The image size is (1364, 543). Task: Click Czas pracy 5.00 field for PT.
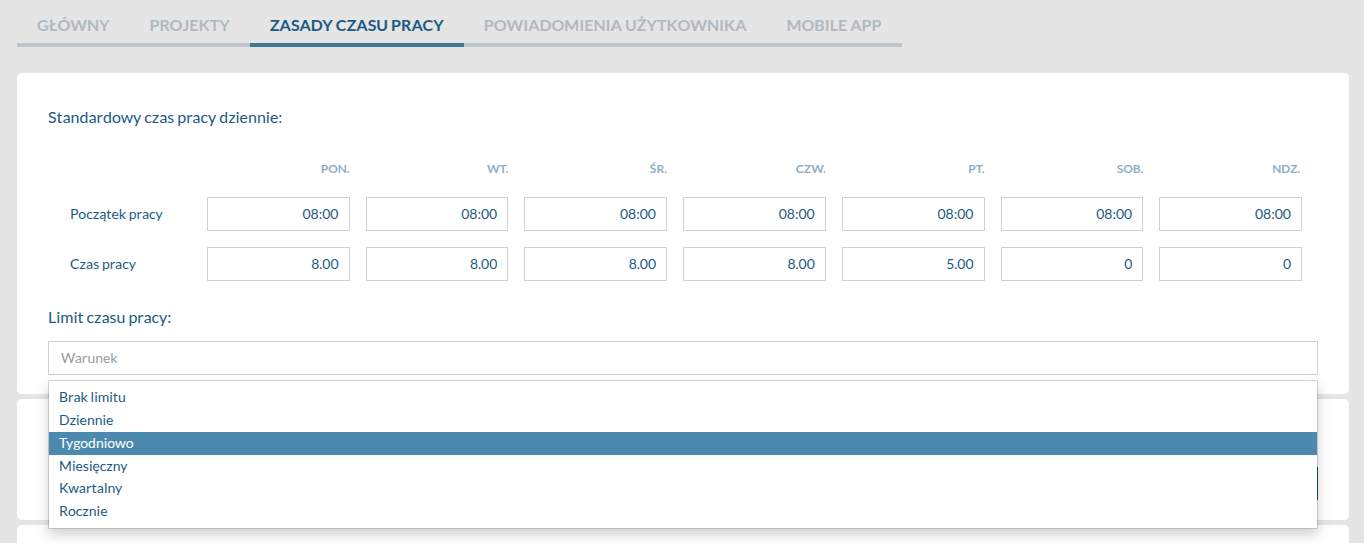tap(913, 264)
